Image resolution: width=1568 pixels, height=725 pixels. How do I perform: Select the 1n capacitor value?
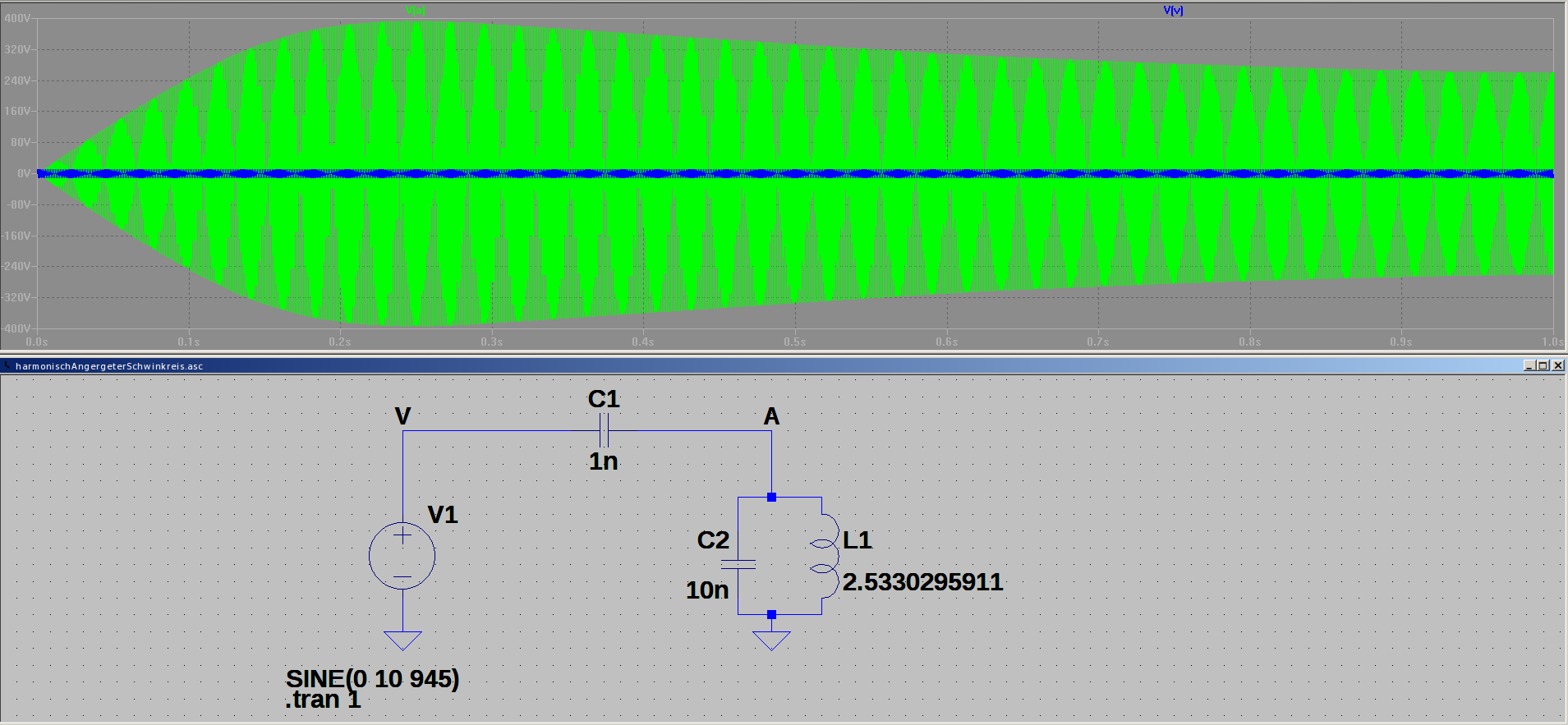tap(604, 461)
